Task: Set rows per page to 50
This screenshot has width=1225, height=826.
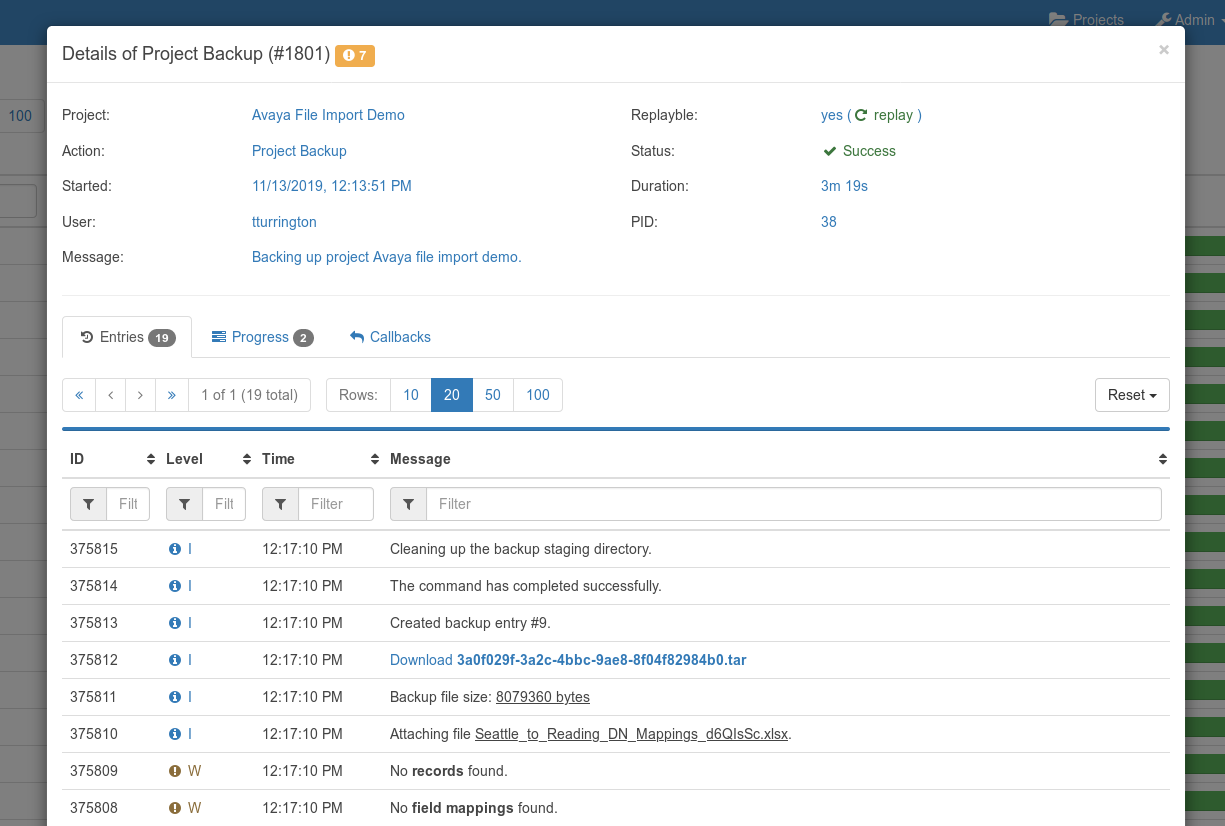Action: [x=492, y=395]
